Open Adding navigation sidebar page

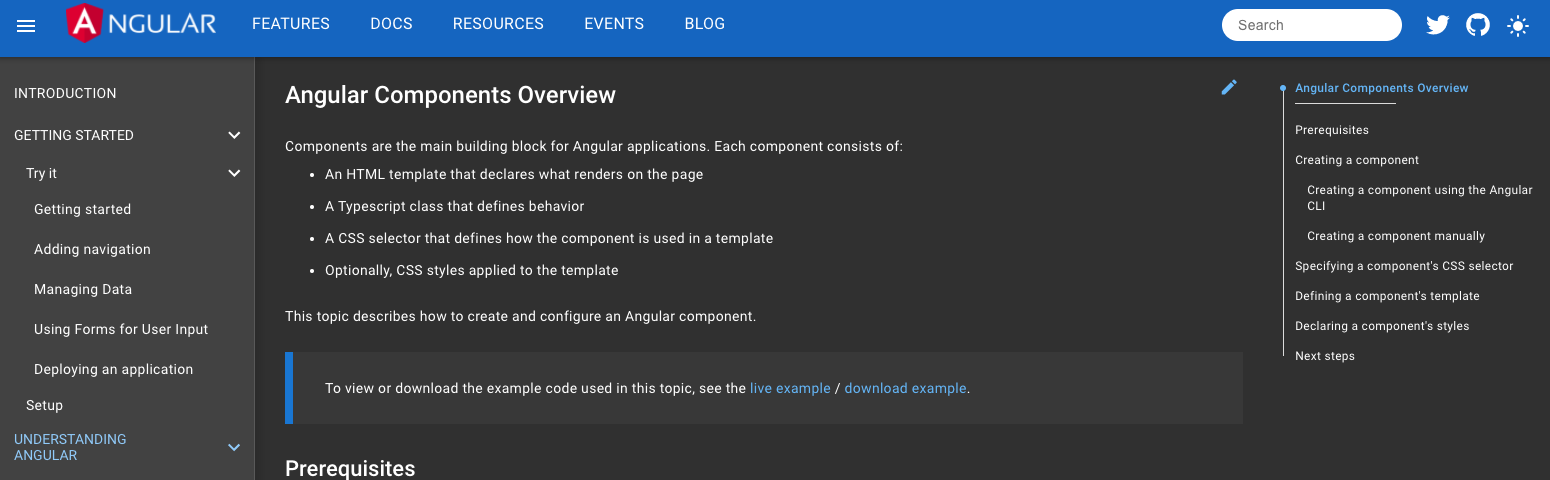pyautogui.click(x=92, y=249)
